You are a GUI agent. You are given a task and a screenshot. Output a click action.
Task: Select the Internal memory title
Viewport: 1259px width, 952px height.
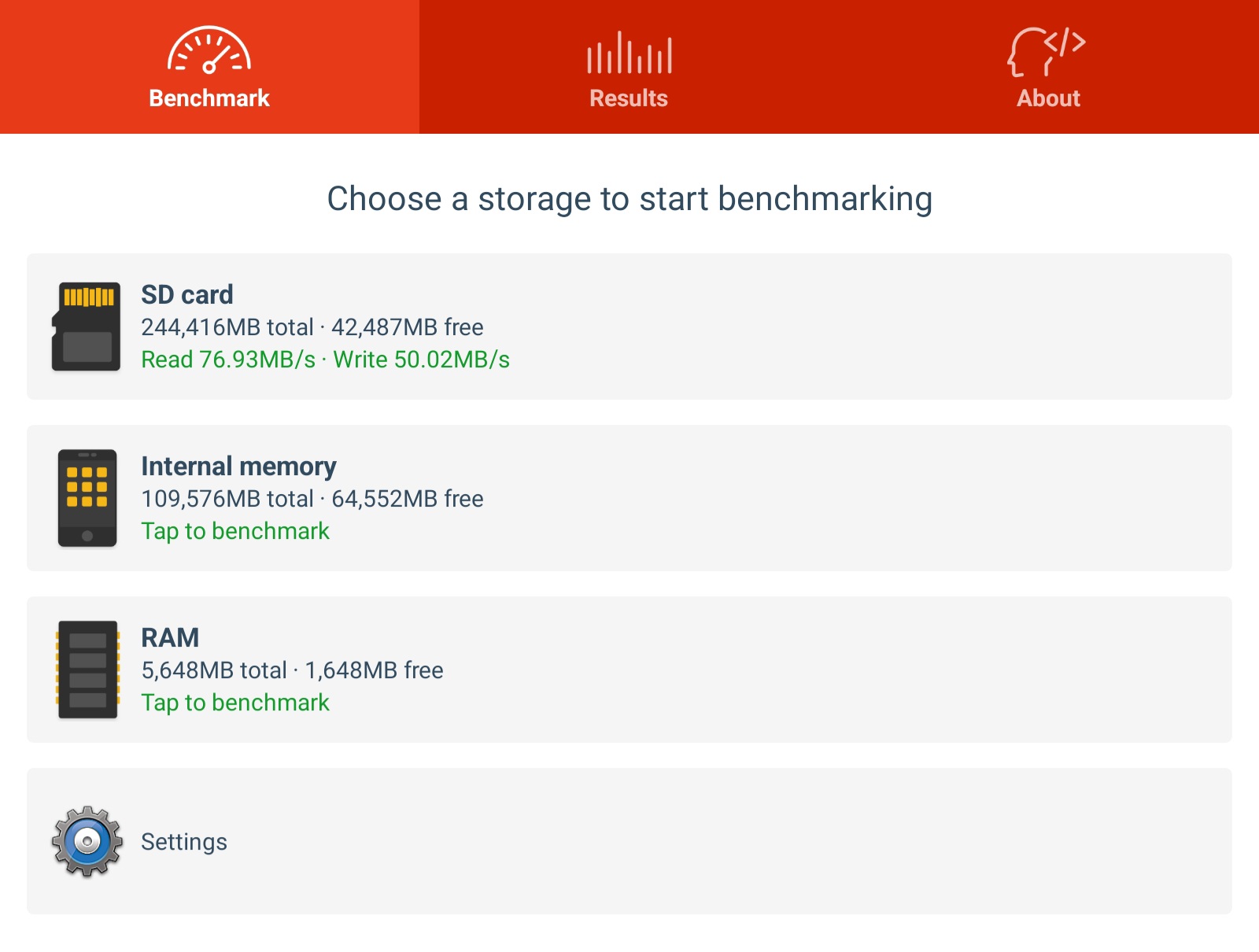pos(238,466)
